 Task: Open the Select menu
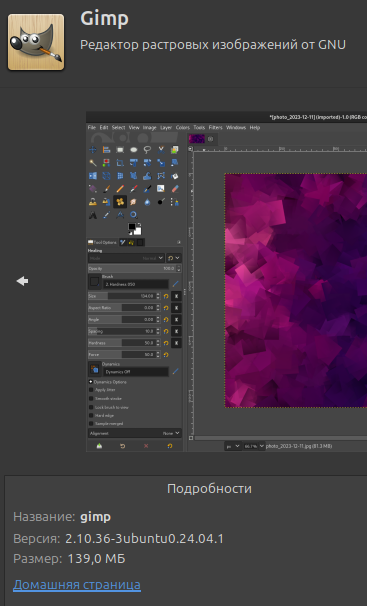pos(118,128)
